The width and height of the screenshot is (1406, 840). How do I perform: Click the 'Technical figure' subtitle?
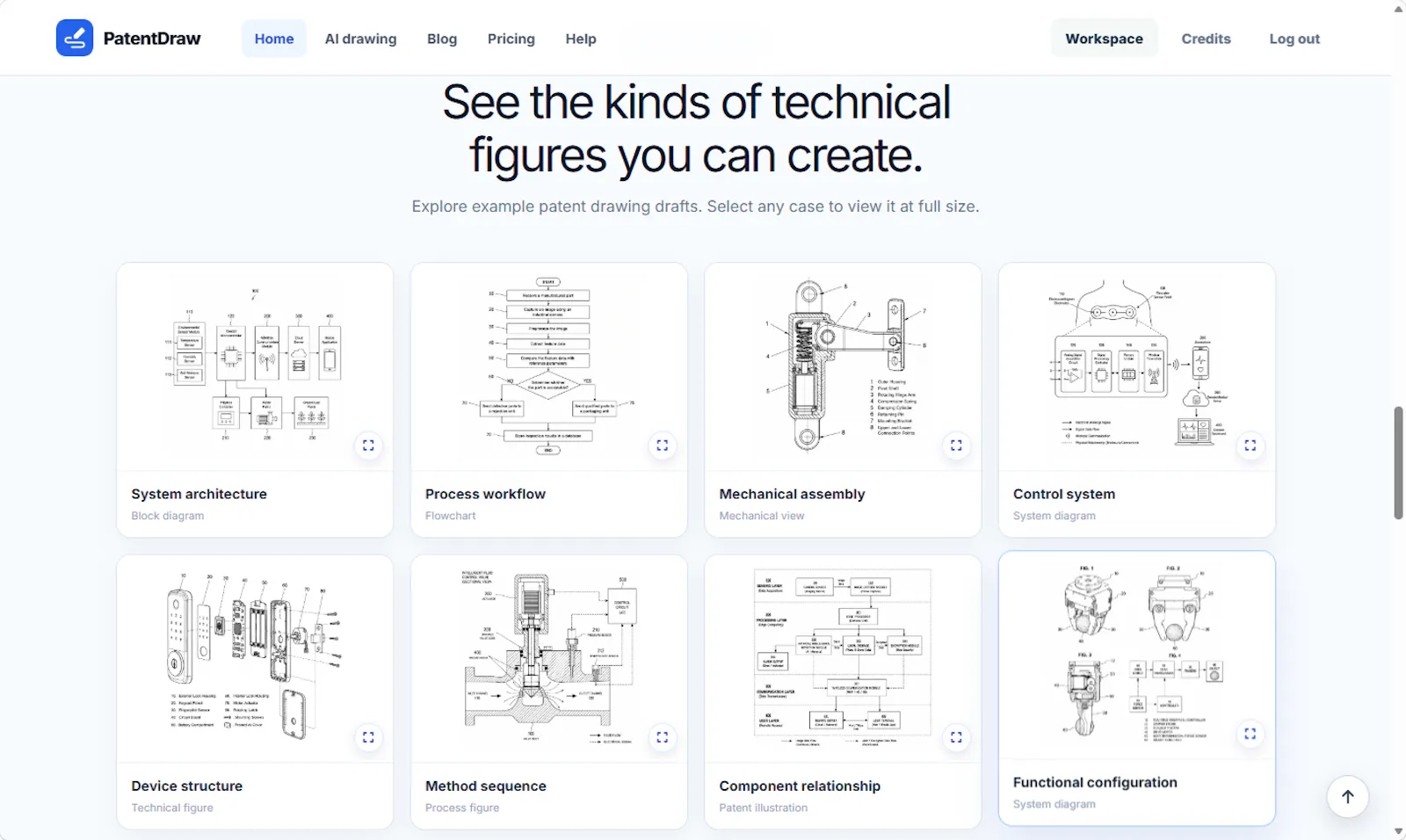pyautogui.click(x=172, y=807)
